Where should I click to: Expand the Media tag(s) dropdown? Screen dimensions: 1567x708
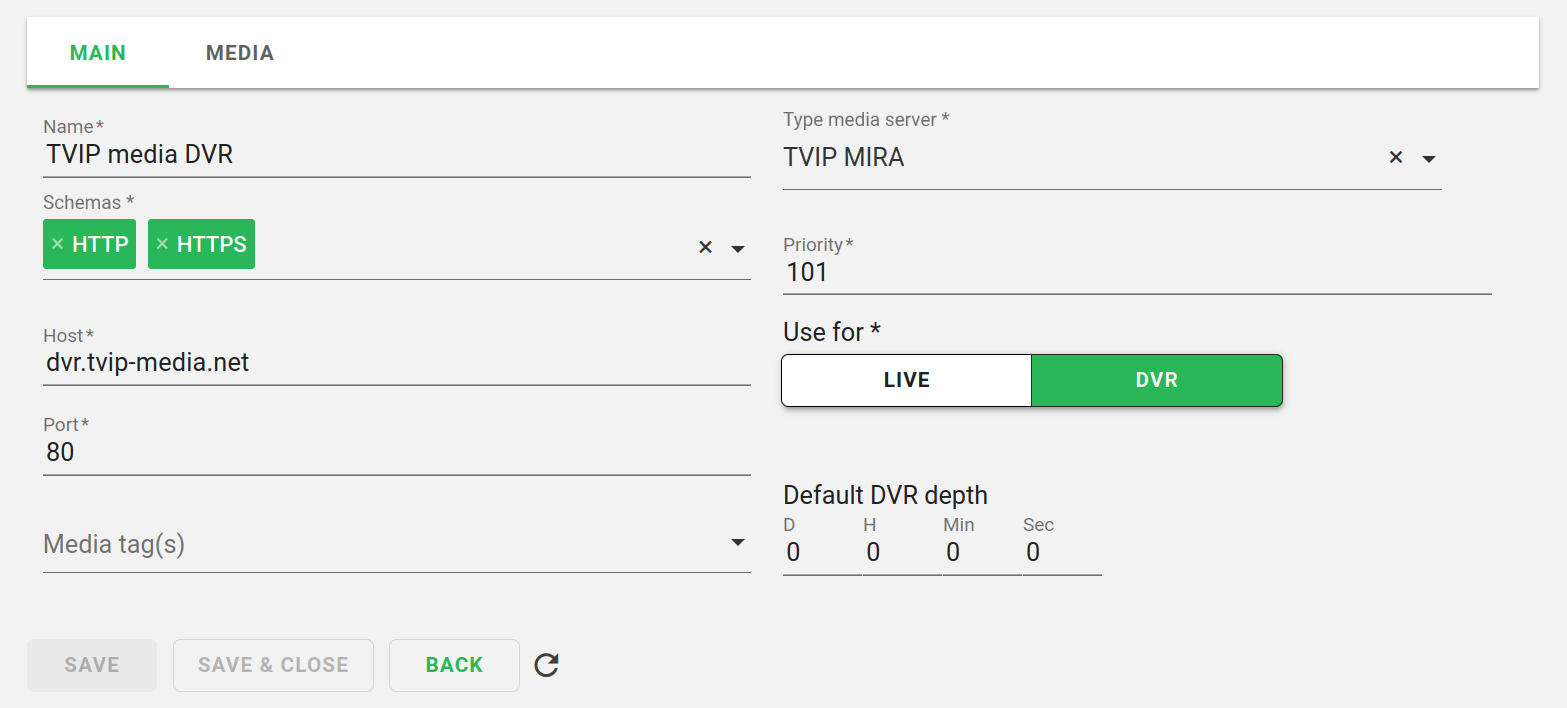pyautogui.click(x=738, y=543)
